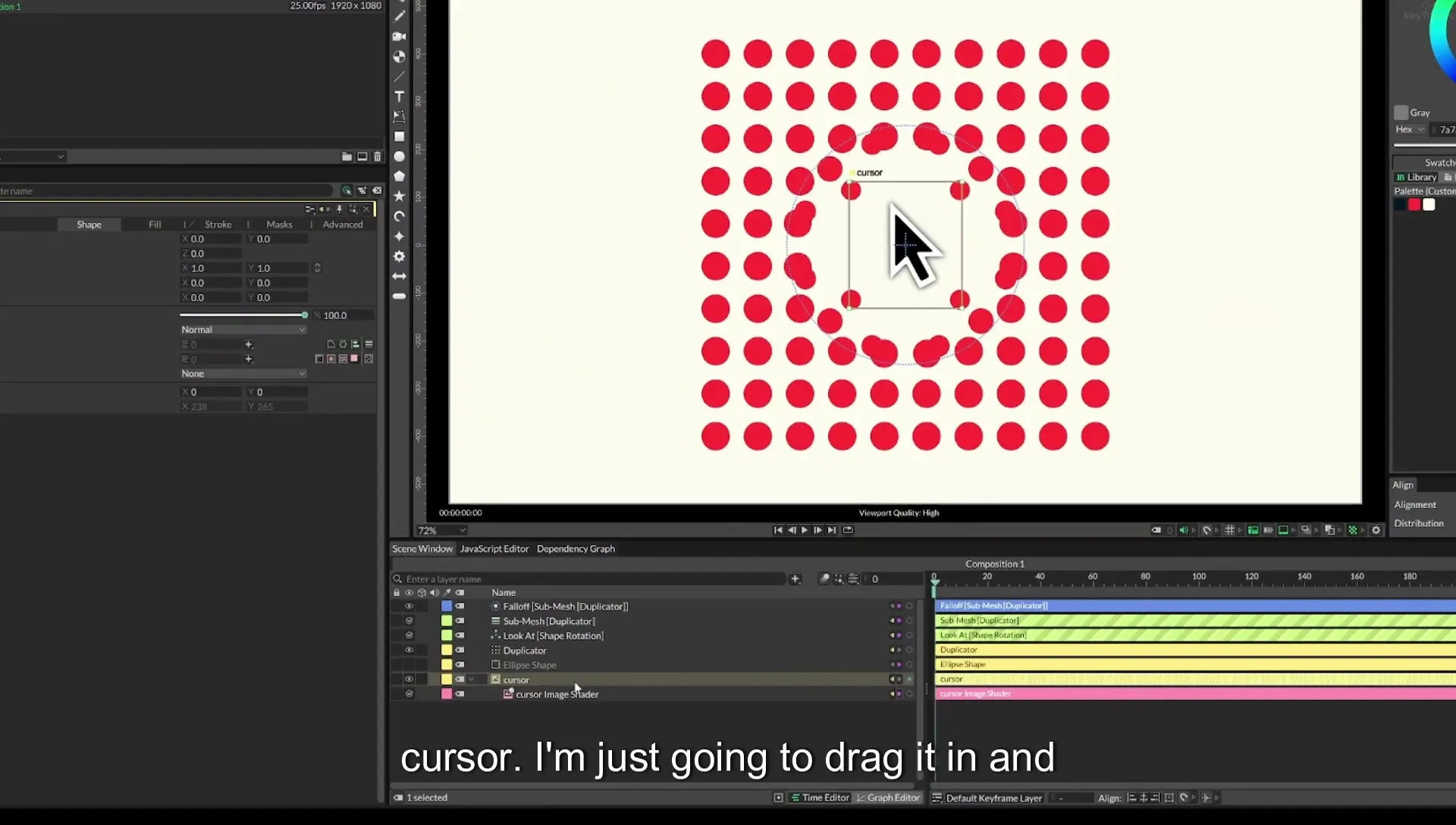Screen dimensions: 1456x825
Task: Click Play in viewport playback controls
Action: 804,530
